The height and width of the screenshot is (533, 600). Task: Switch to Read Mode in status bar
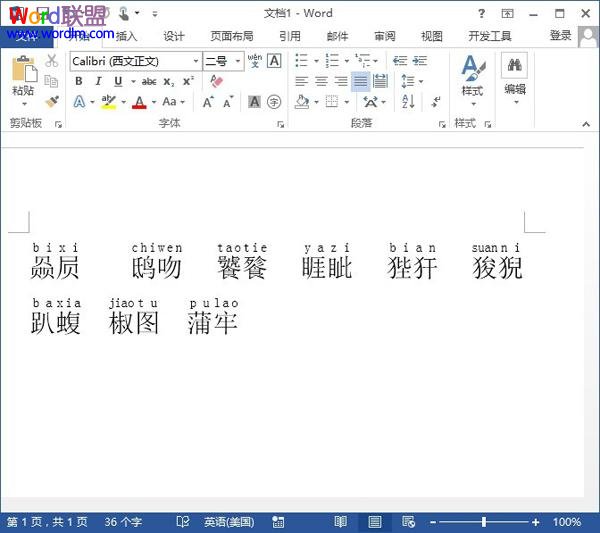click(341, 522)
